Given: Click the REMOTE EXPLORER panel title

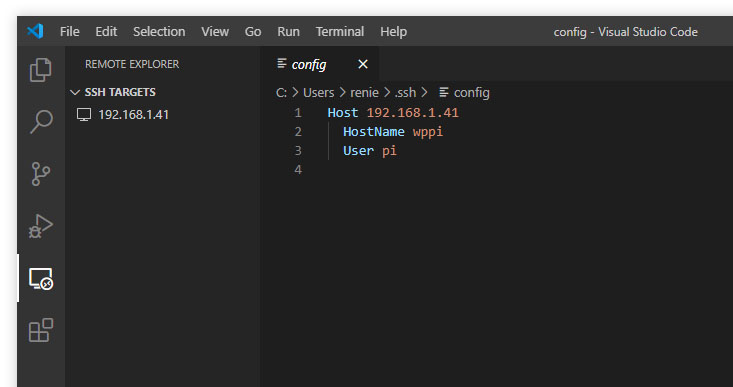Looking at the screenshot, I should pyautogui.click(x=132, y=64).
